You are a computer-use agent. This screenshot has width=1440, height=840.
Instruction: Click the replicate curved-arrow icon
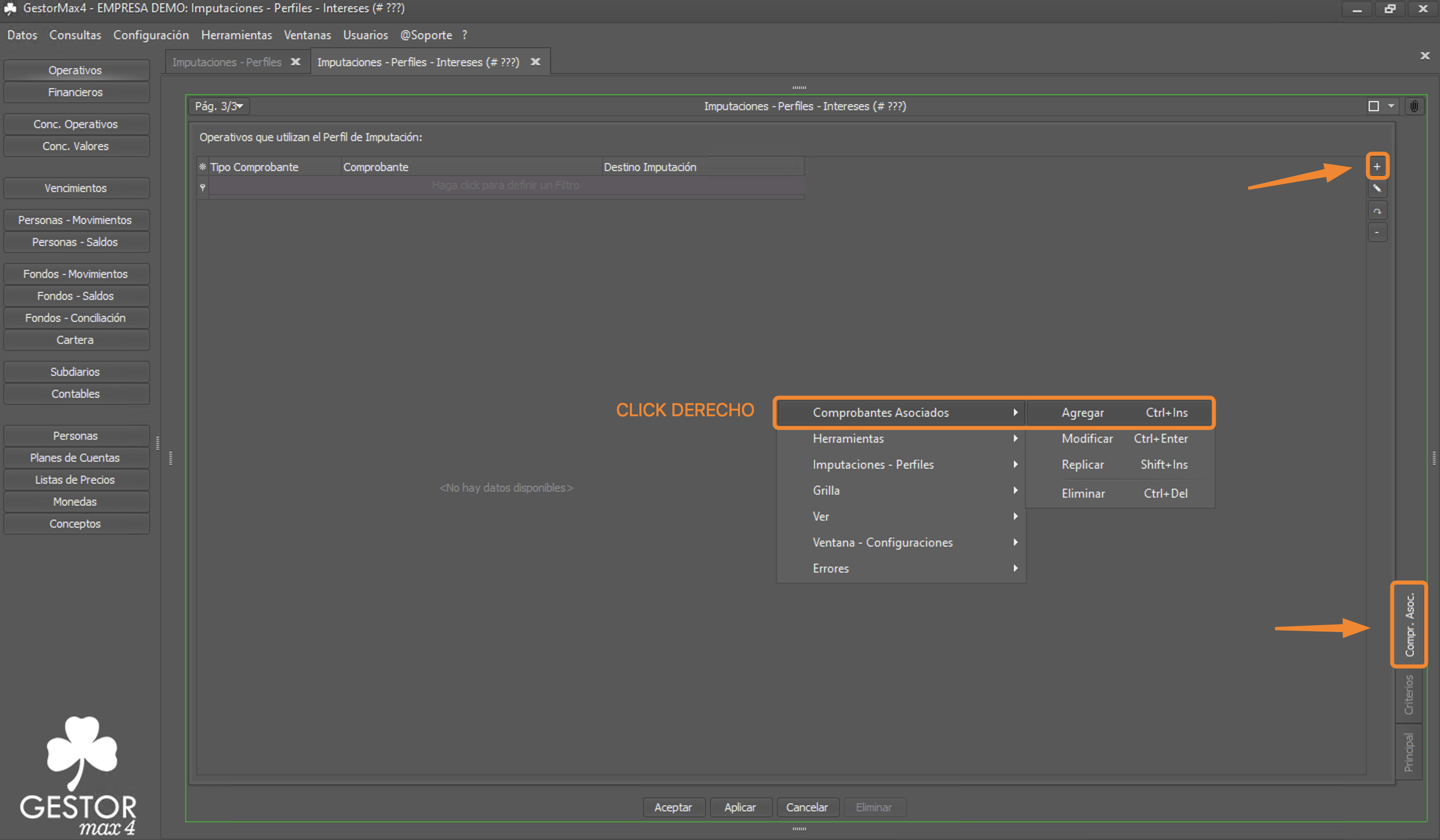click(x=1376, y=211)
